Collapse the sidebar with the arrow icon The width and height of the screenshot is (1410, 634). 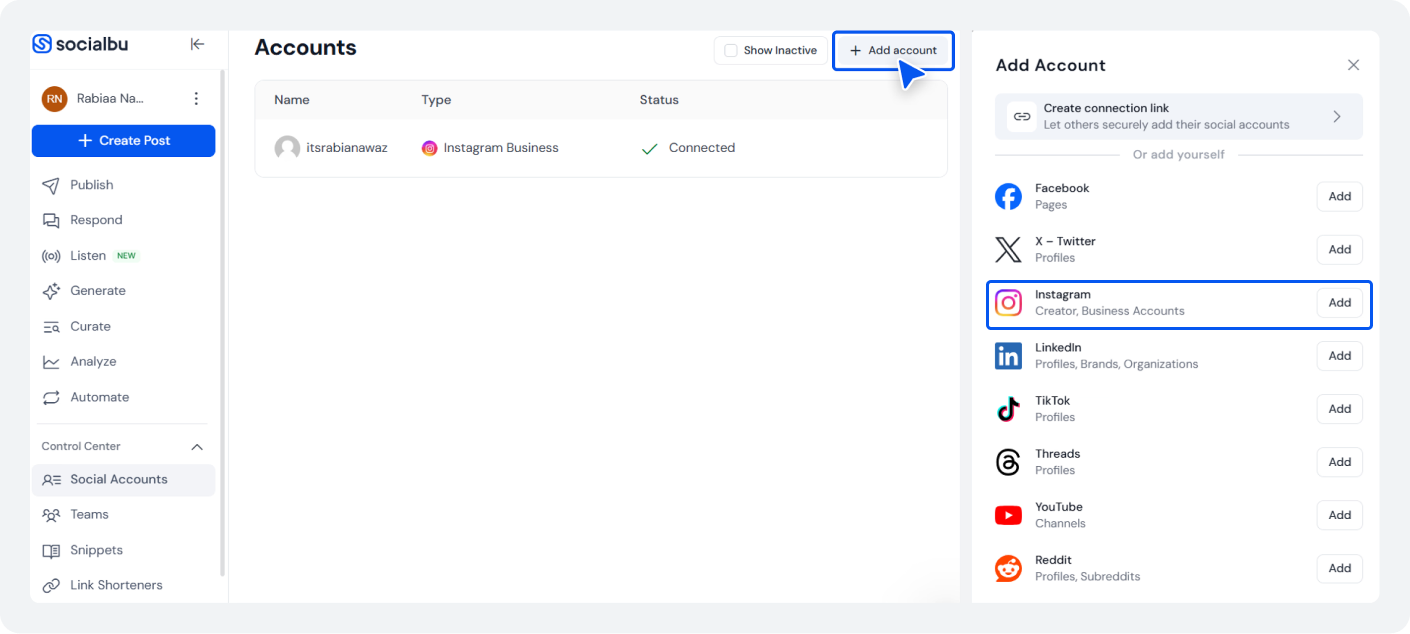coord(197,44)
